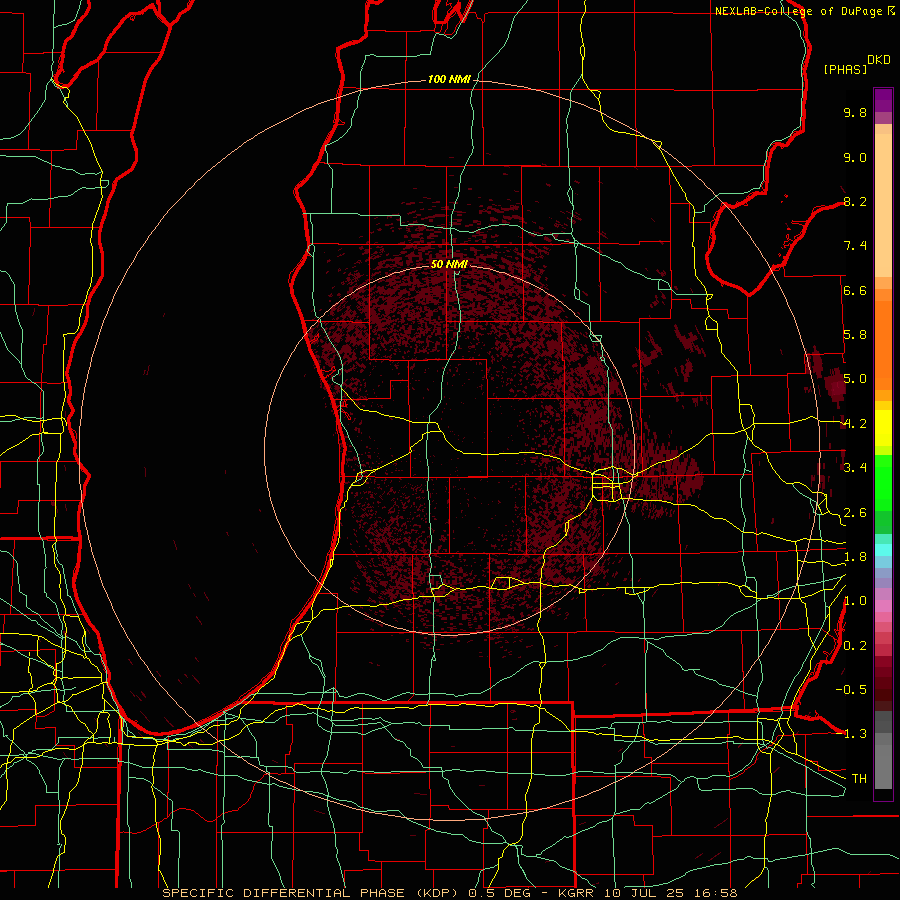Click the TH threshold label
The image size is (900, 900).
coord(859,779)
